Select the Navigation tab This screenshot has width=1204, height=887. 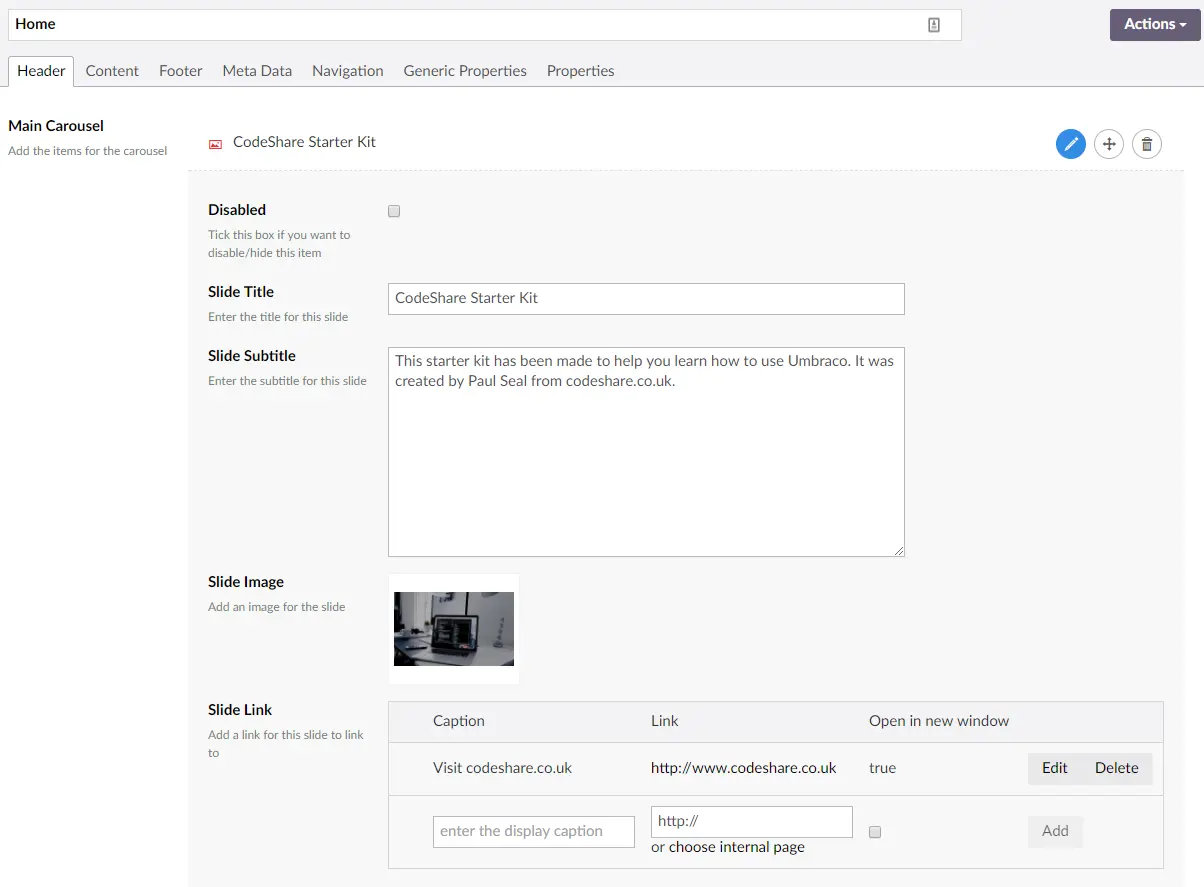(x=348, y=71)
